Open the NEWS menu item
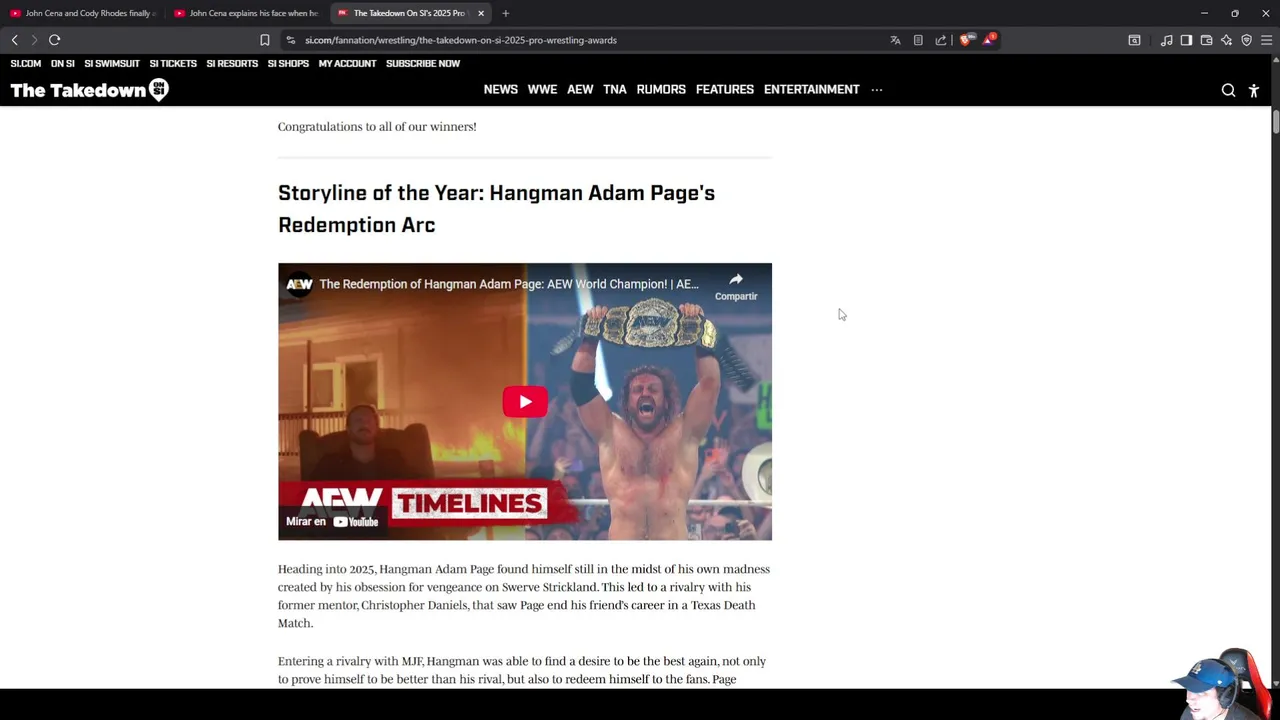The image size is (1280, 720). (x=501, y=89)
